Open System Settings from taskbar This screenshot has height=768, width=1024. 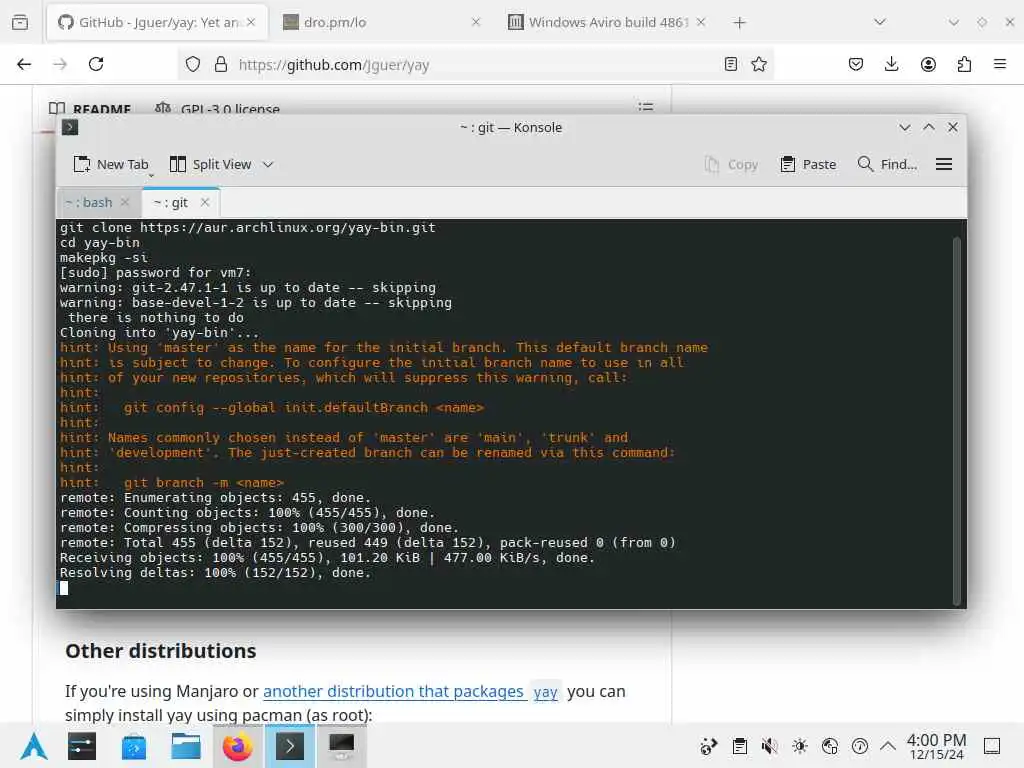pos(82,746)
